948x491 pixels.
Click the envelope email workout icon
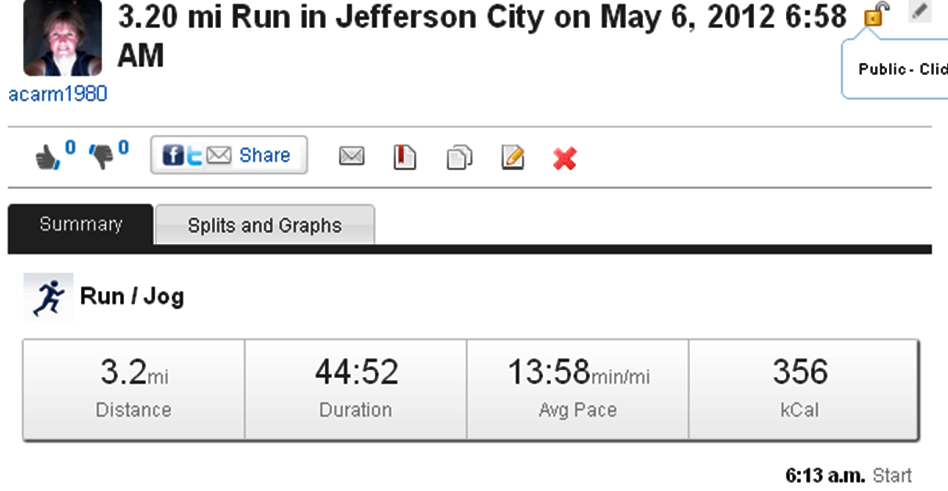pos(352,157)
